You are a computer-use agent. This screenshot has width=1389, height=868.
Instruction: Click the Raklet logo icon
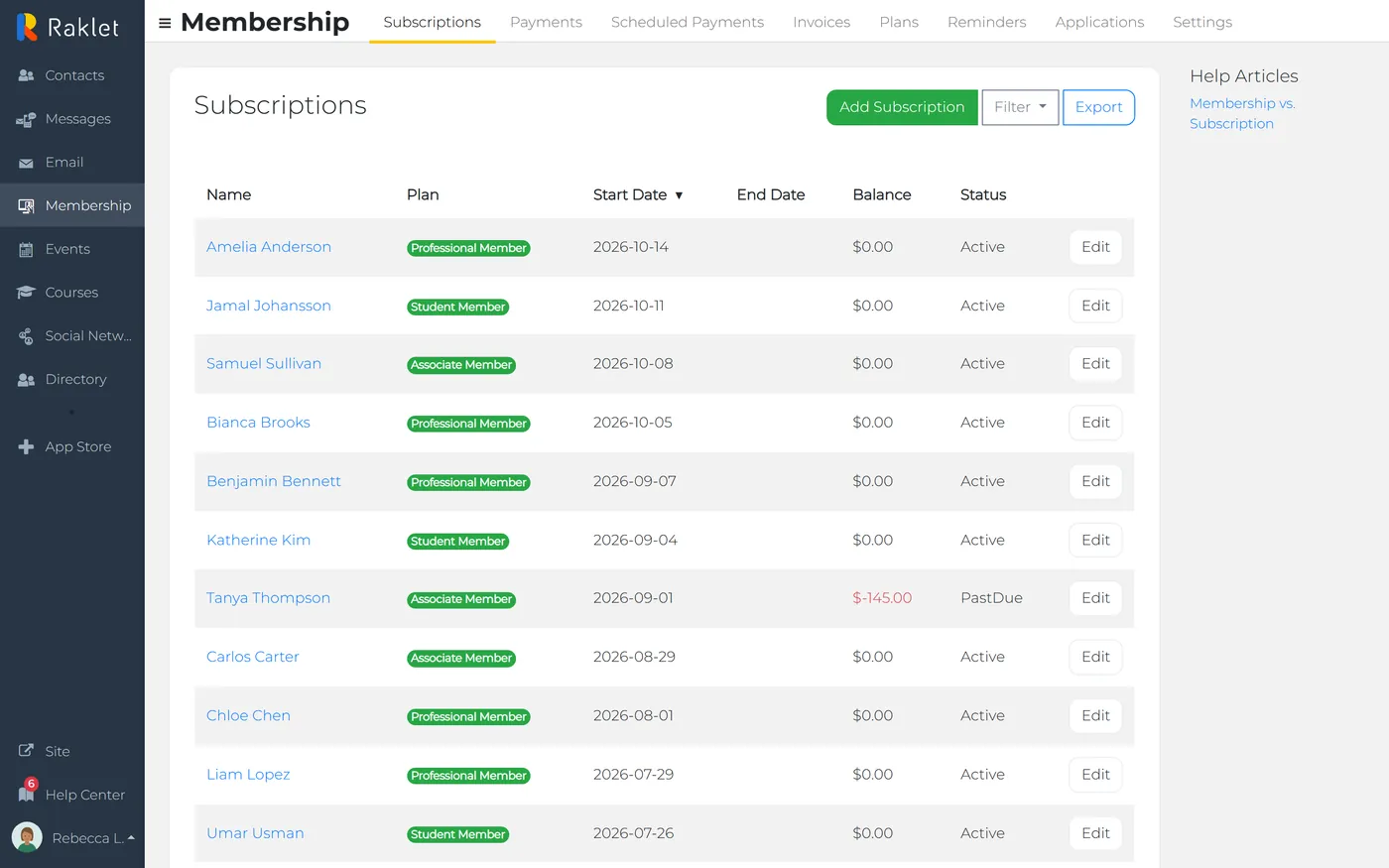(27, 27)
